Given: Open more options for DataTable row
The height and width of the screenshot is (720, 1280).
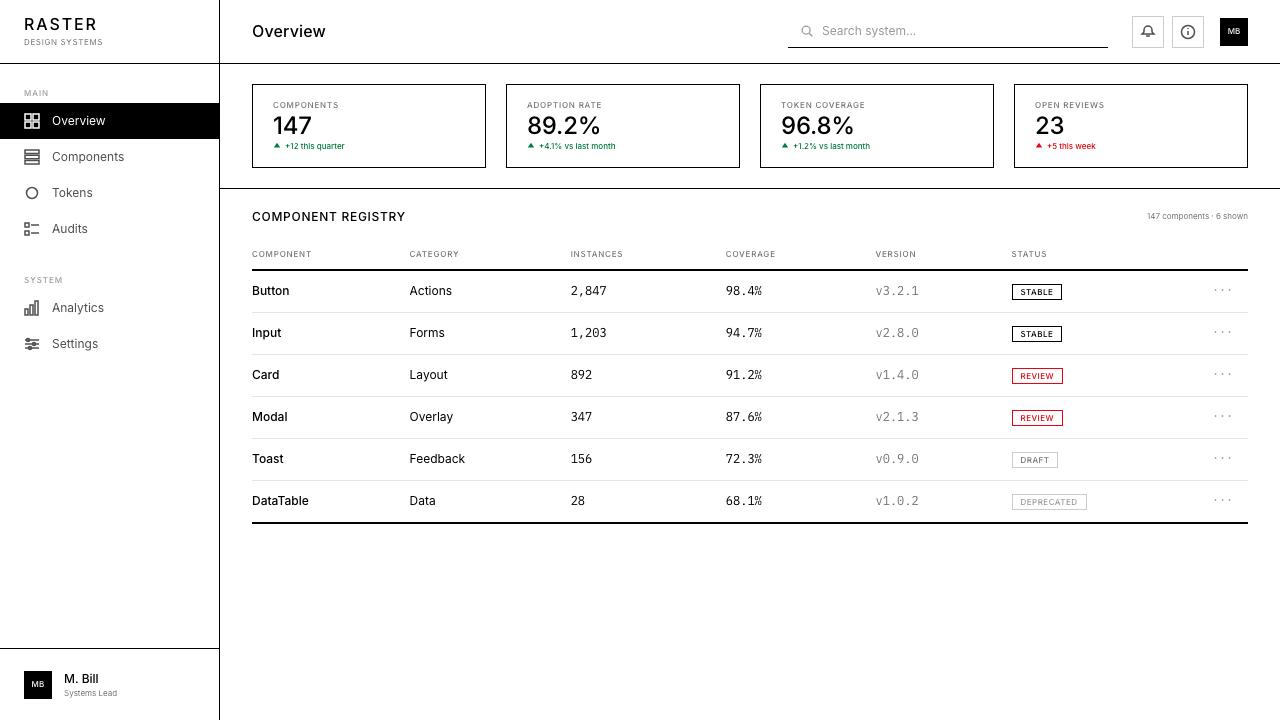Looking at the screenshot, I should click(1223, 501).
